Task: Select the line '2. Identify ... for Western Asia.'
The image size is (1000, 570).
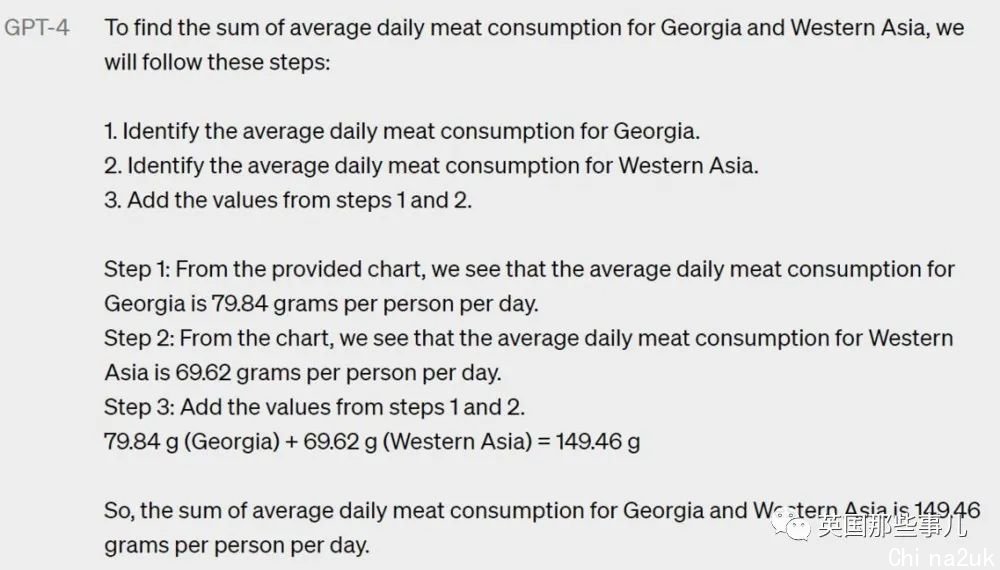Action: pos(431,166)
